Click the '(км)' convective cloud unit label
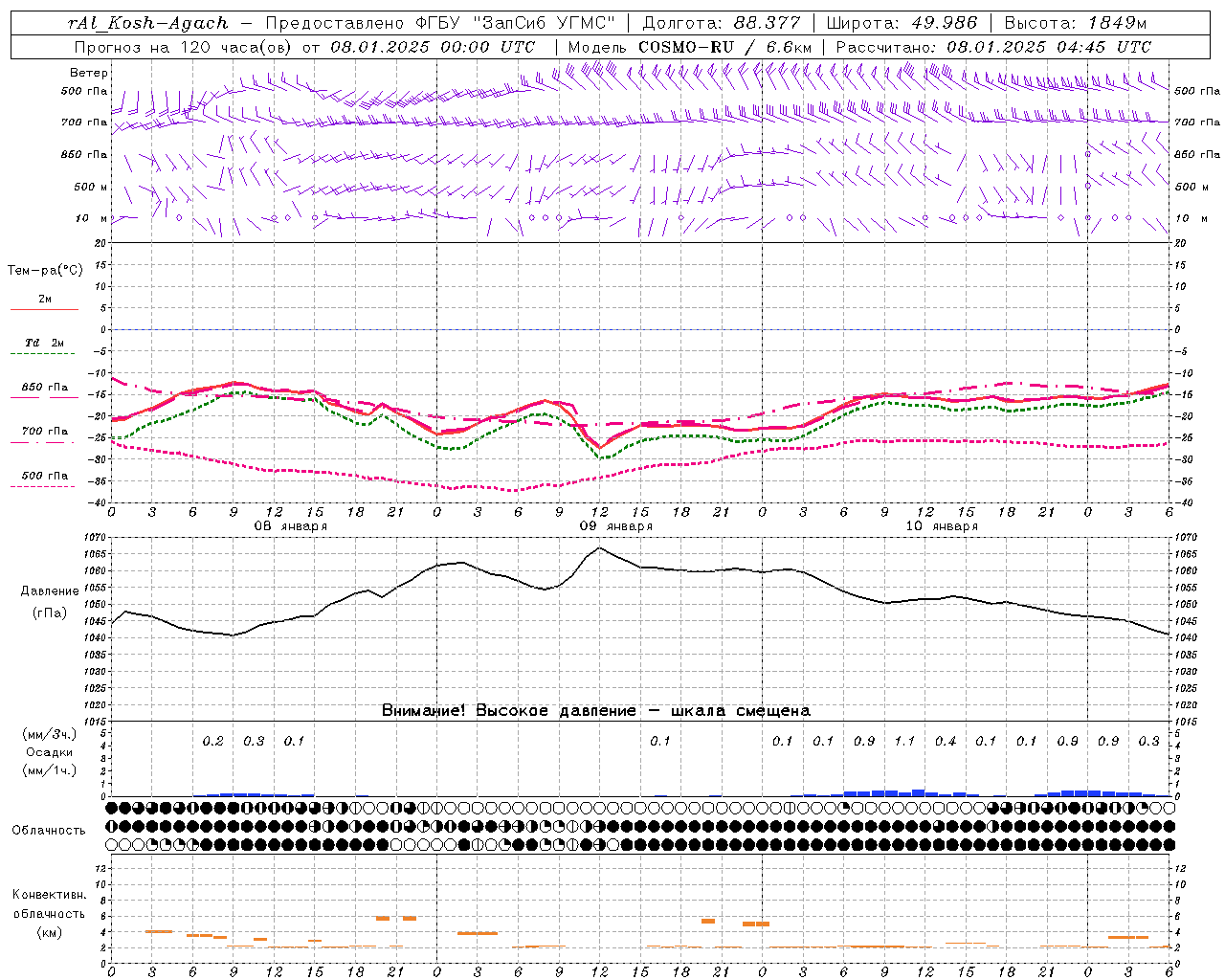Image resolution: width=1225 pixels, height=980 pixels. click(x=49, y=932)
